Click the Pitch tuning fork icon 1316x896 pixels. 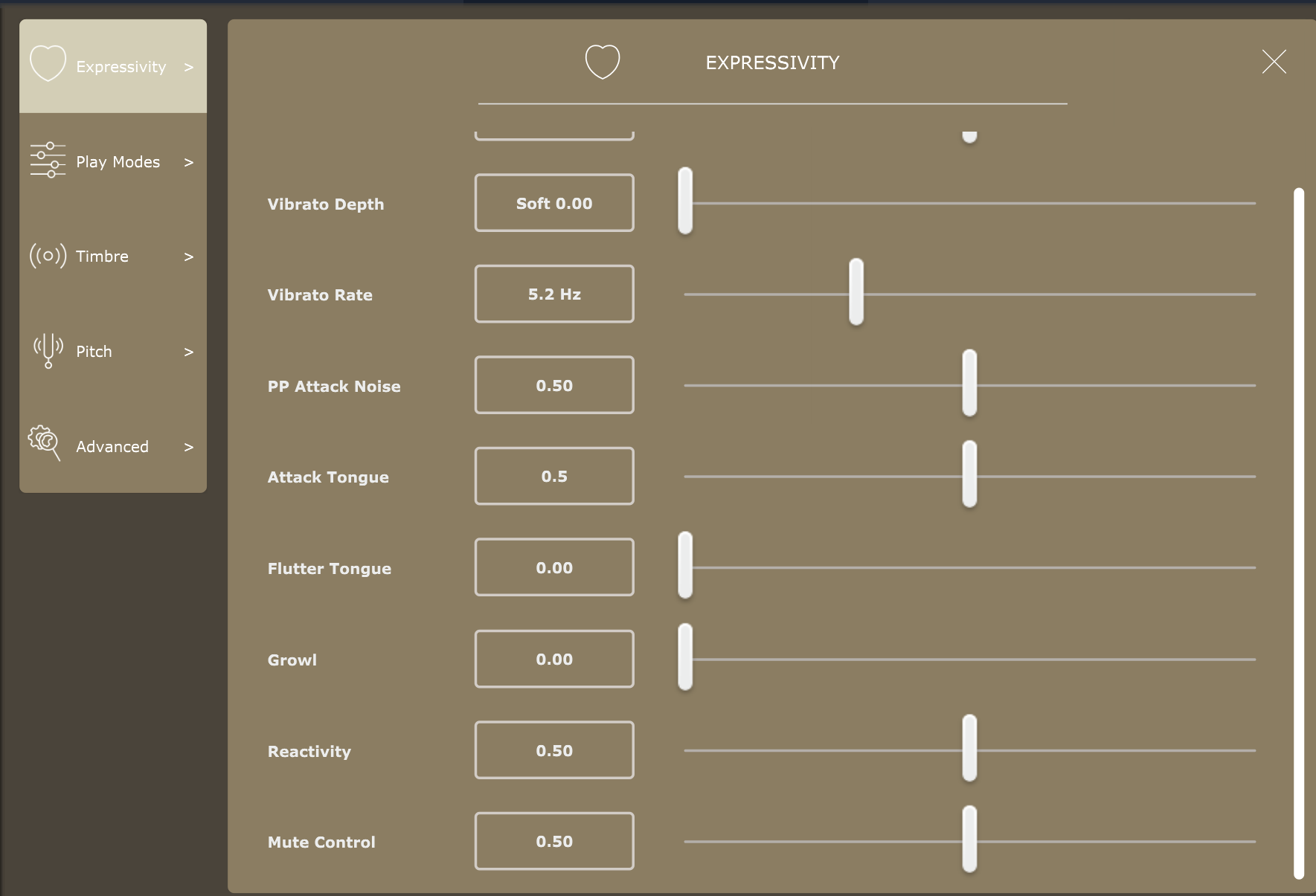point(48,350)
